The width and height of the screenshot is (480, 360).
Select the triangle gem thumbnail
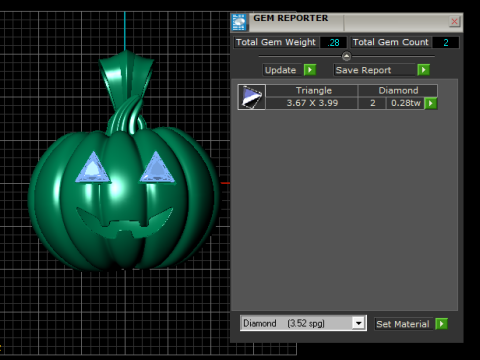coord(252,97)
